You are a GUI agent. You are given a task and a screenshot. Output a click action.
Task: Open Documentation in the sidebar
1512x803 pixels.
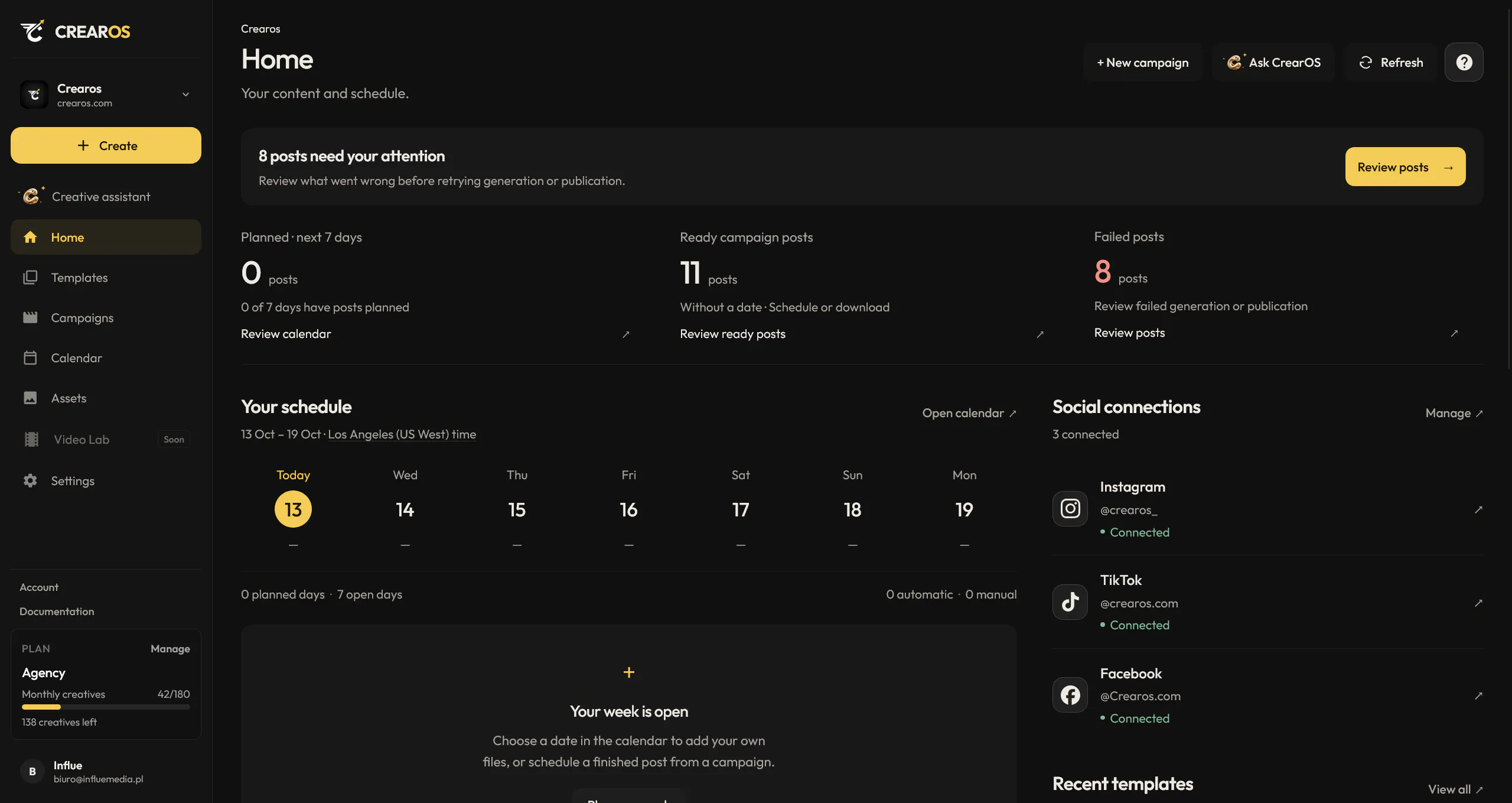[57, 612]
